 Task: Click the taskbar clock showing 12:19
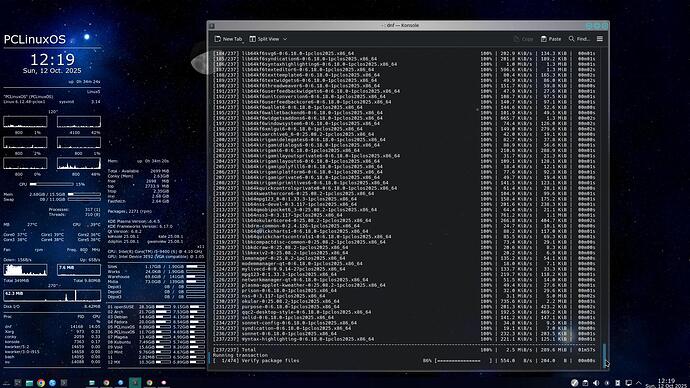[666, 383]
